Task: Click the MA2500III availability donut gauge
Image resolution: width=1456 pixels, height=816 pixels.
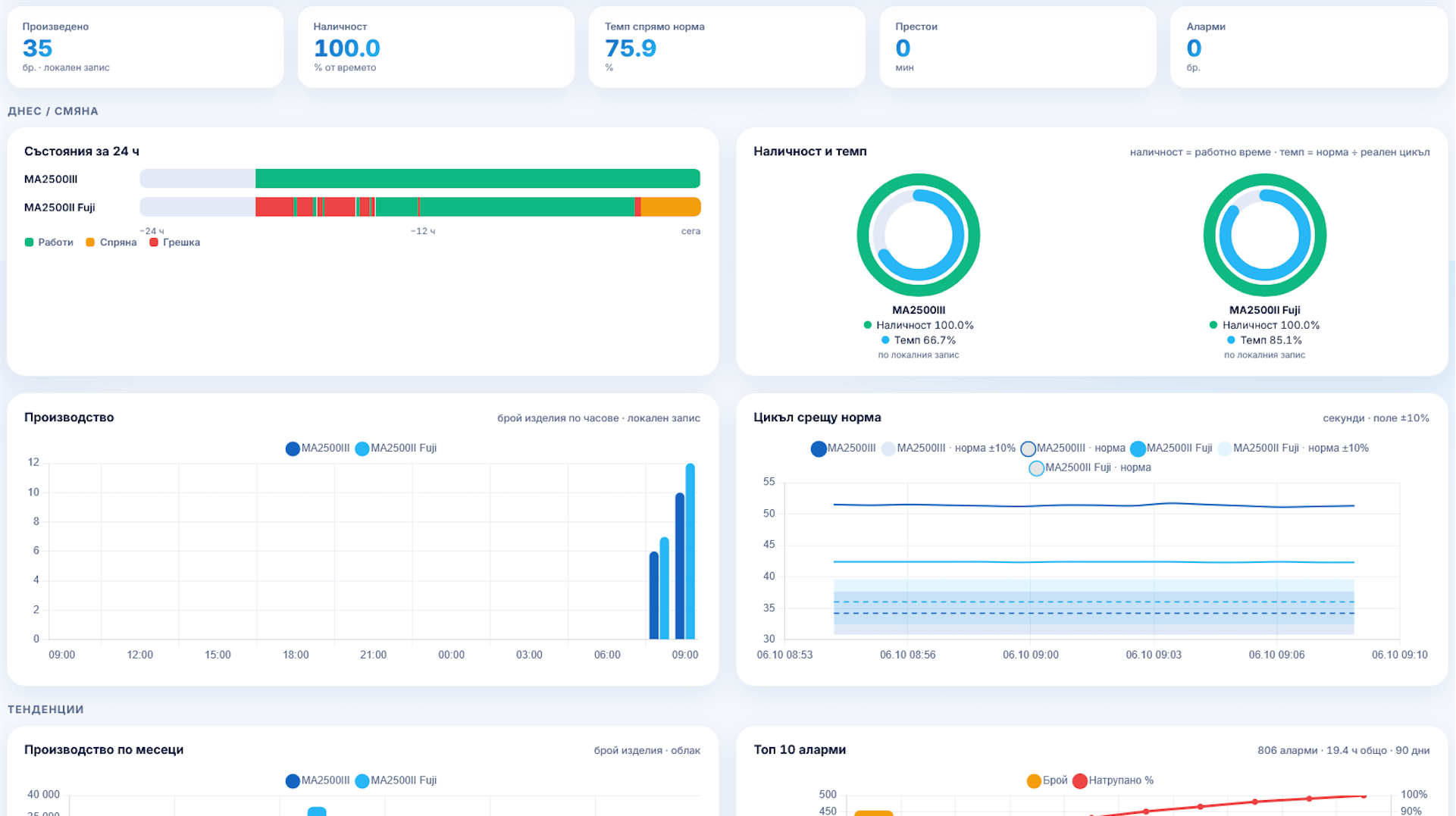Action: click(x=919, y=235)
